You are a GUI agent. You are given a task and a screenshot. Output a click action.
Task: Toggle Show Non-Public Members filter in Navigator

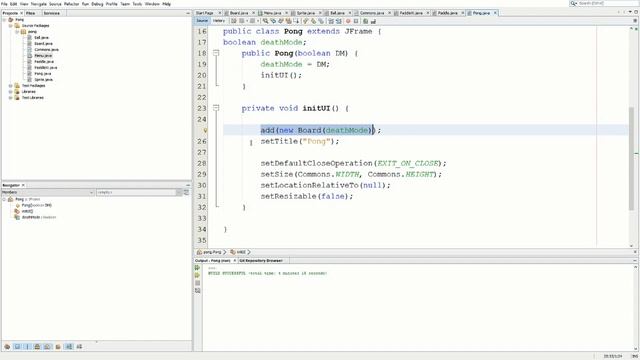pos(37,347)
